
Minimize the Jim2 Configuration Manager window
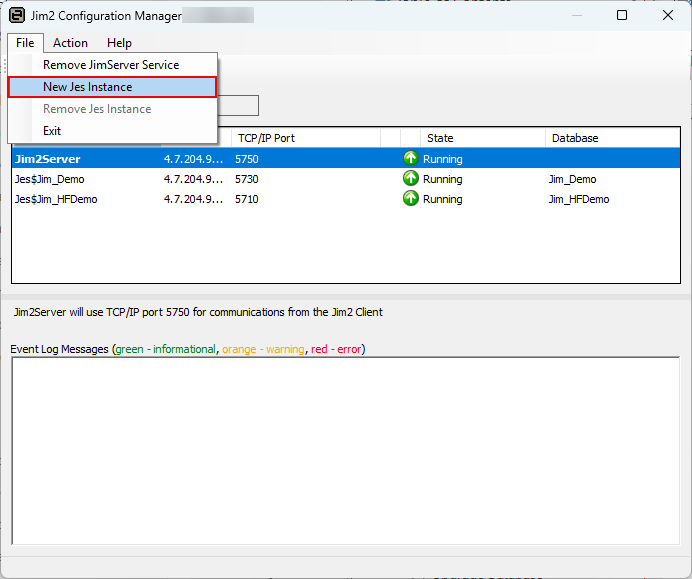click(x=577, y=15)
